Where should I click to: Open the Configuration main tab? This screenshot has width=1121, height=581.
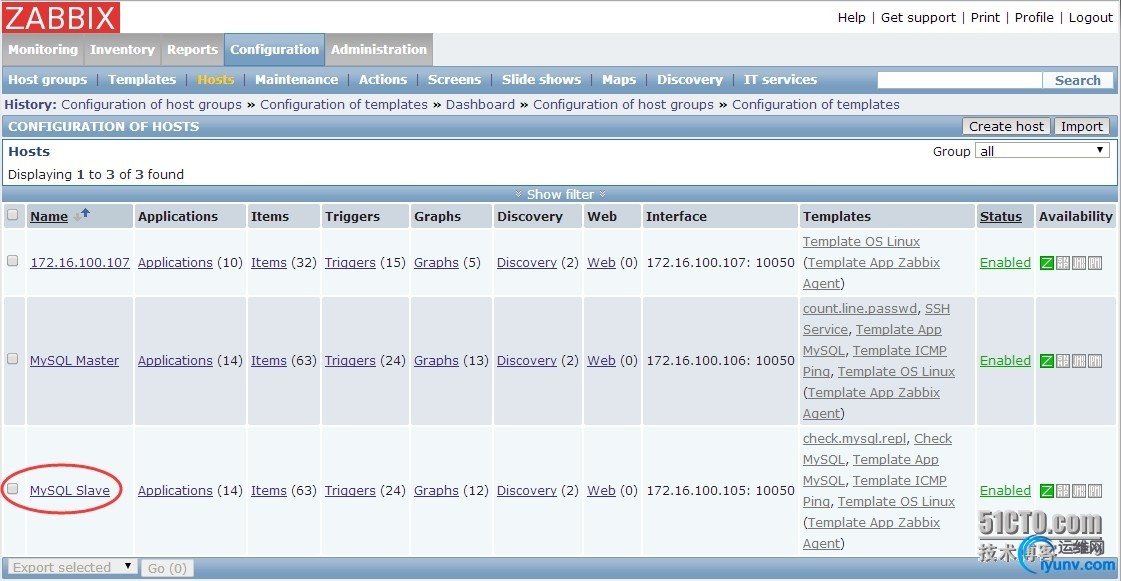(x=275, y=49)
